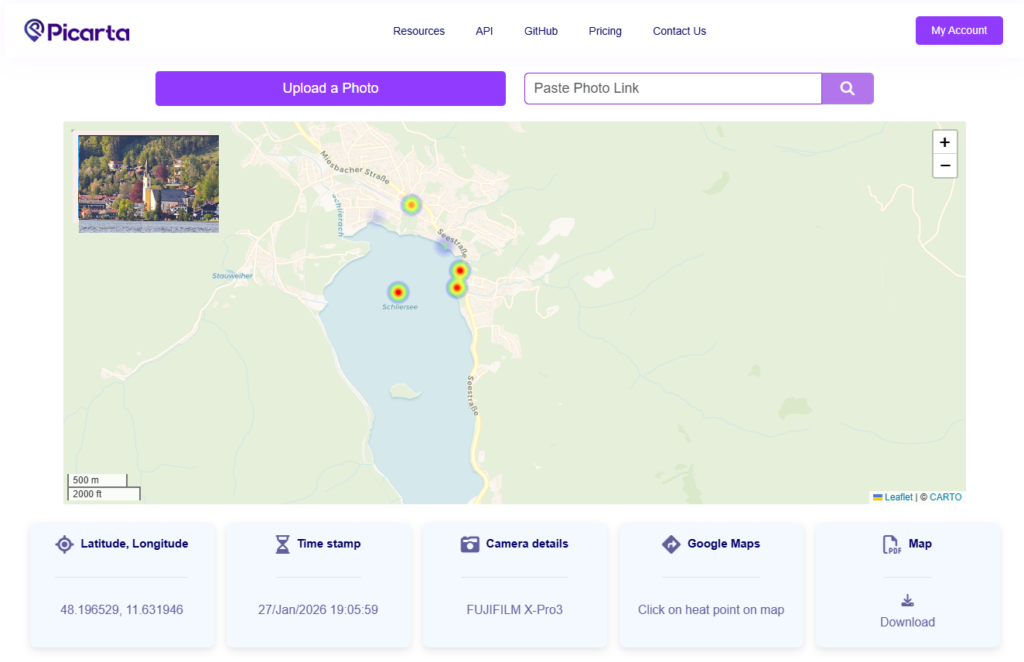This screenshot has height=662, width=1024.
Task: Click the Latitude, Longitude heading
Action: pyautogui.click(x=134, y=544)
